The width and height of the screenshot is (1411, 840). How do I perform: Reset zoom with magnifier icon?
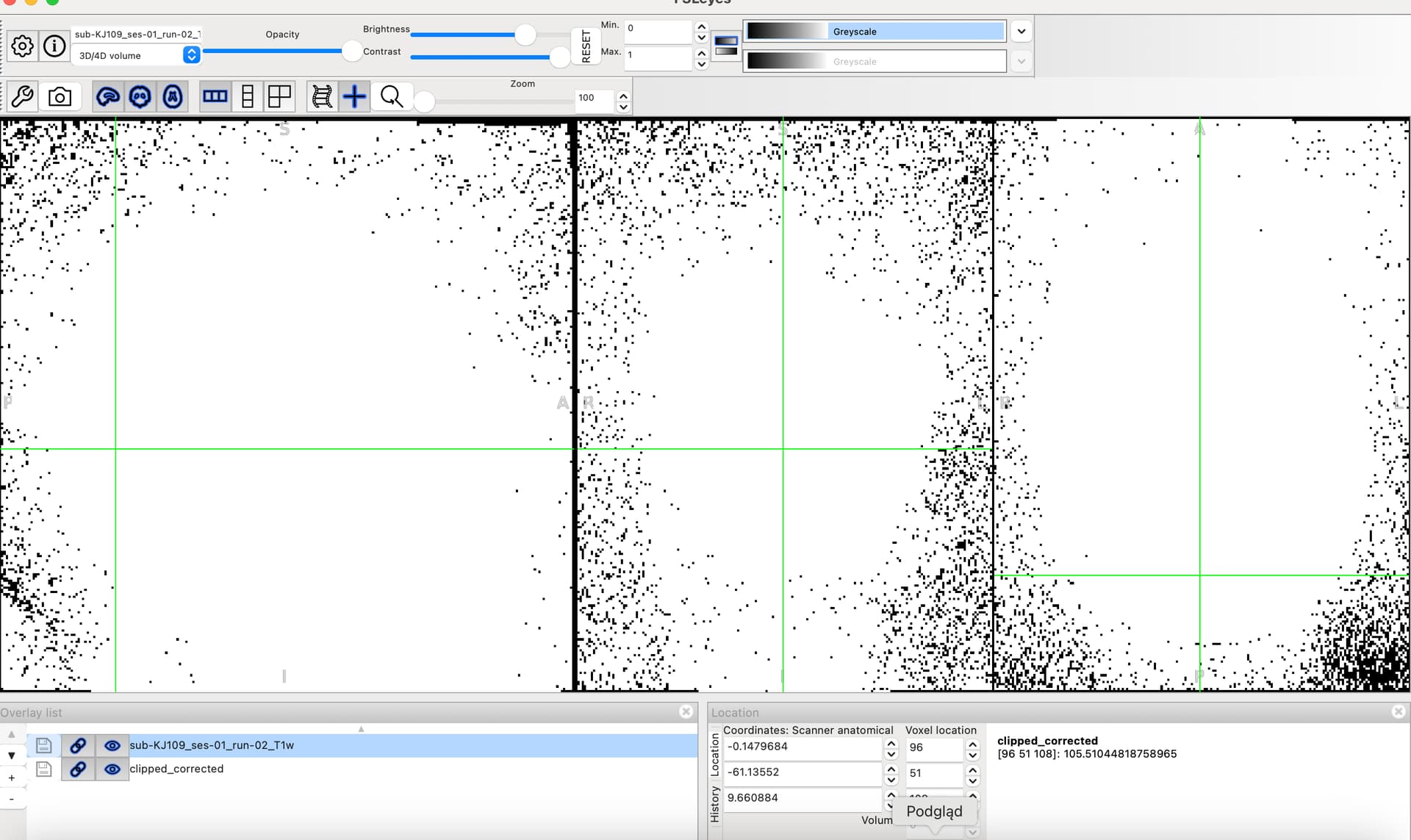[x=392, y=97]
